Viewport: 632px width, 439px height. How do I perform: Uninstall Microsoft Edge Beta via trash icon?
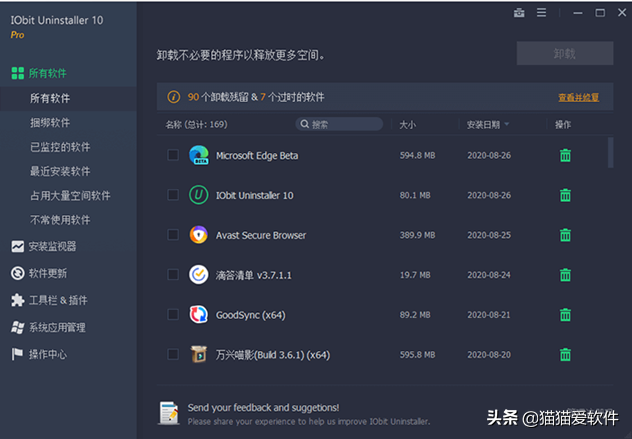click(x=565, y=155)
